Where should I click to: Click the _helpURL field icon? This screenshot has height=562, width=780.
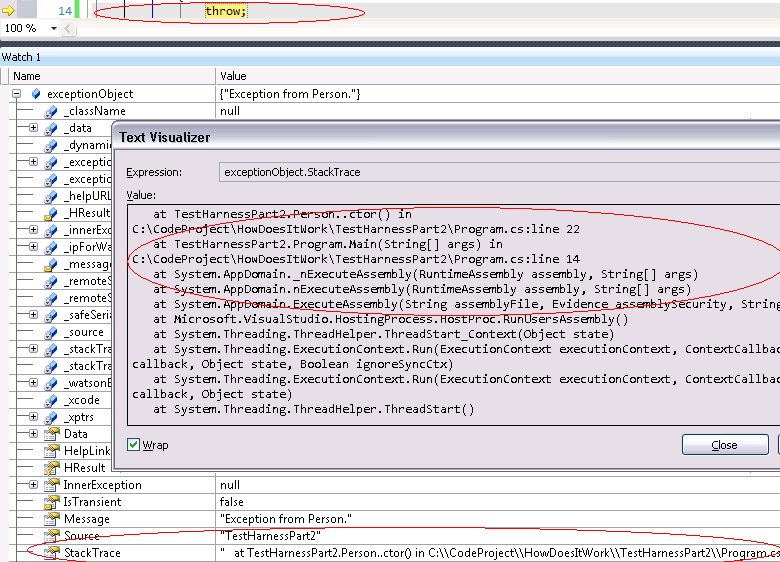[51, 196]
